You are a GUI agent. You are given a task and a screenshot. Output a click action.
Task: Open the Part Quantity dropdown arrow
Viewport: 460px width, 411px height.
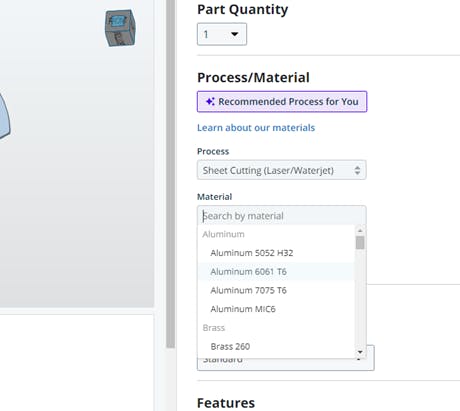click(x=235, y=34)
